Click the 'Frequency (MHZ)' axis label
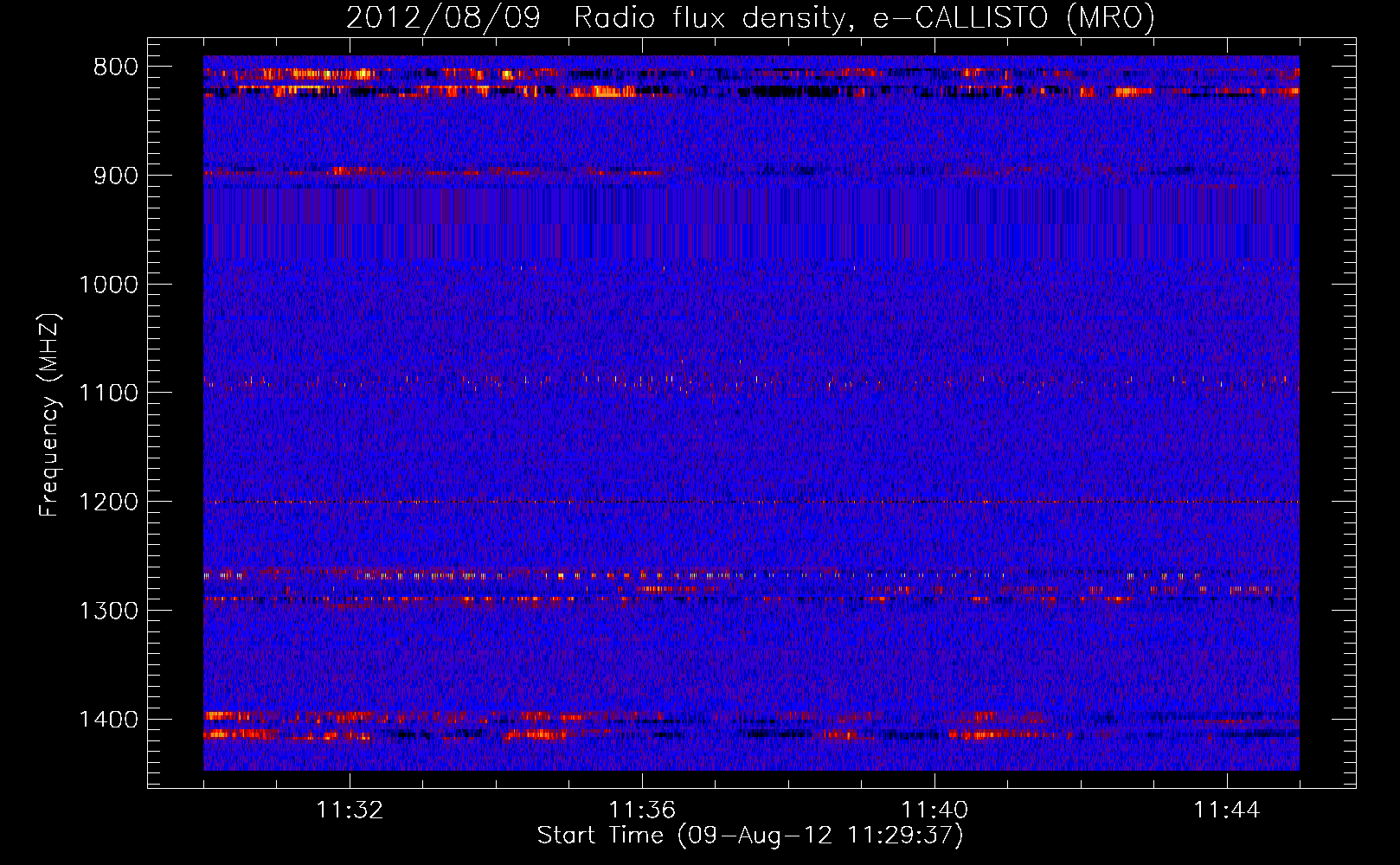1400x865 pixels. pos(49,415)
